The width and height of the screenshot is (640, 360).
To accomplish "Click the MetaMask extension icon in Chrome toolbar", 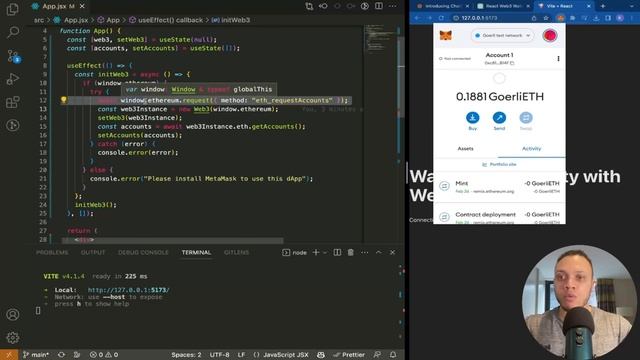I will pos(561,18).
